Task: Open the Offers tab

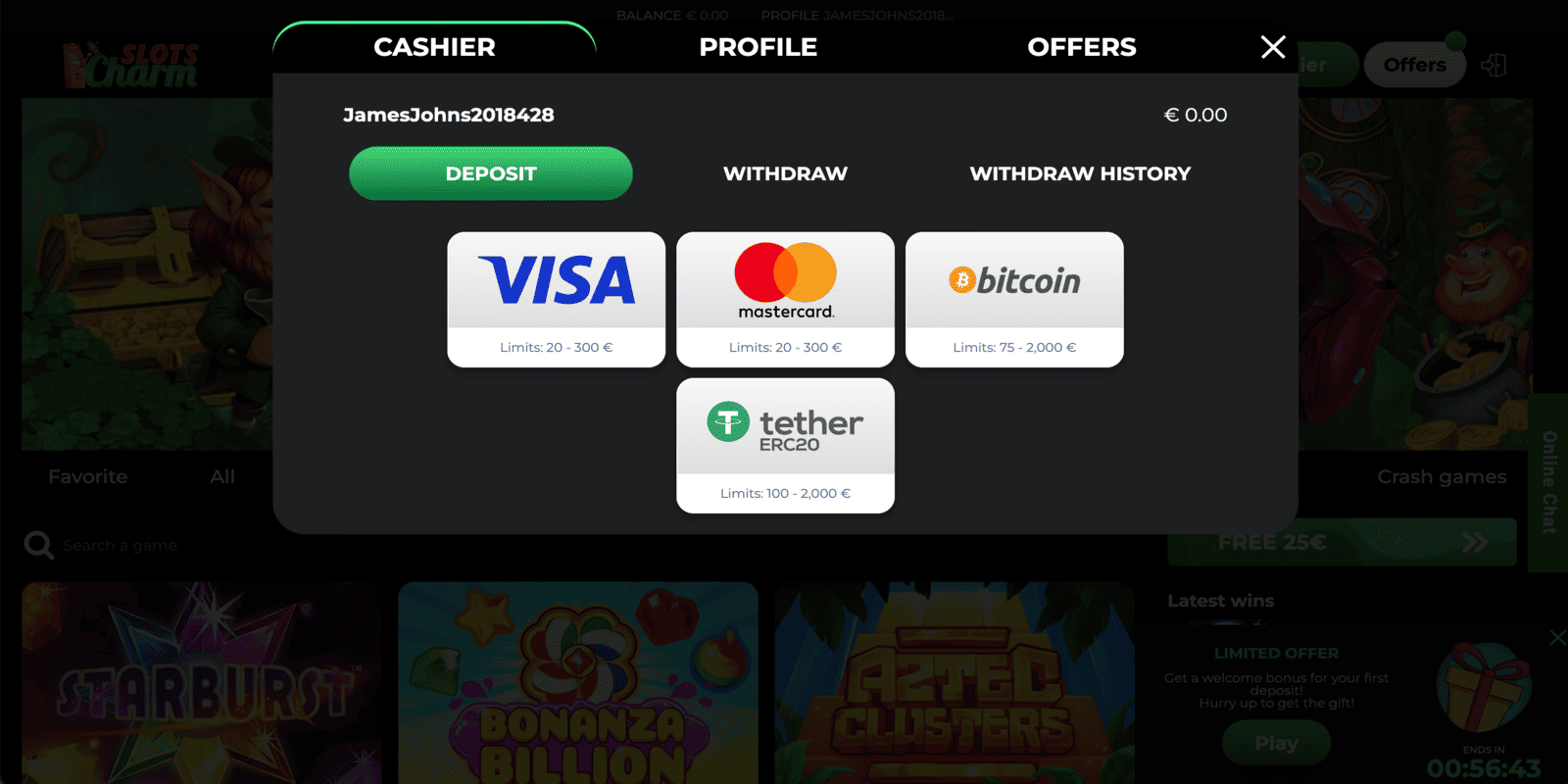Action: 1082,47
